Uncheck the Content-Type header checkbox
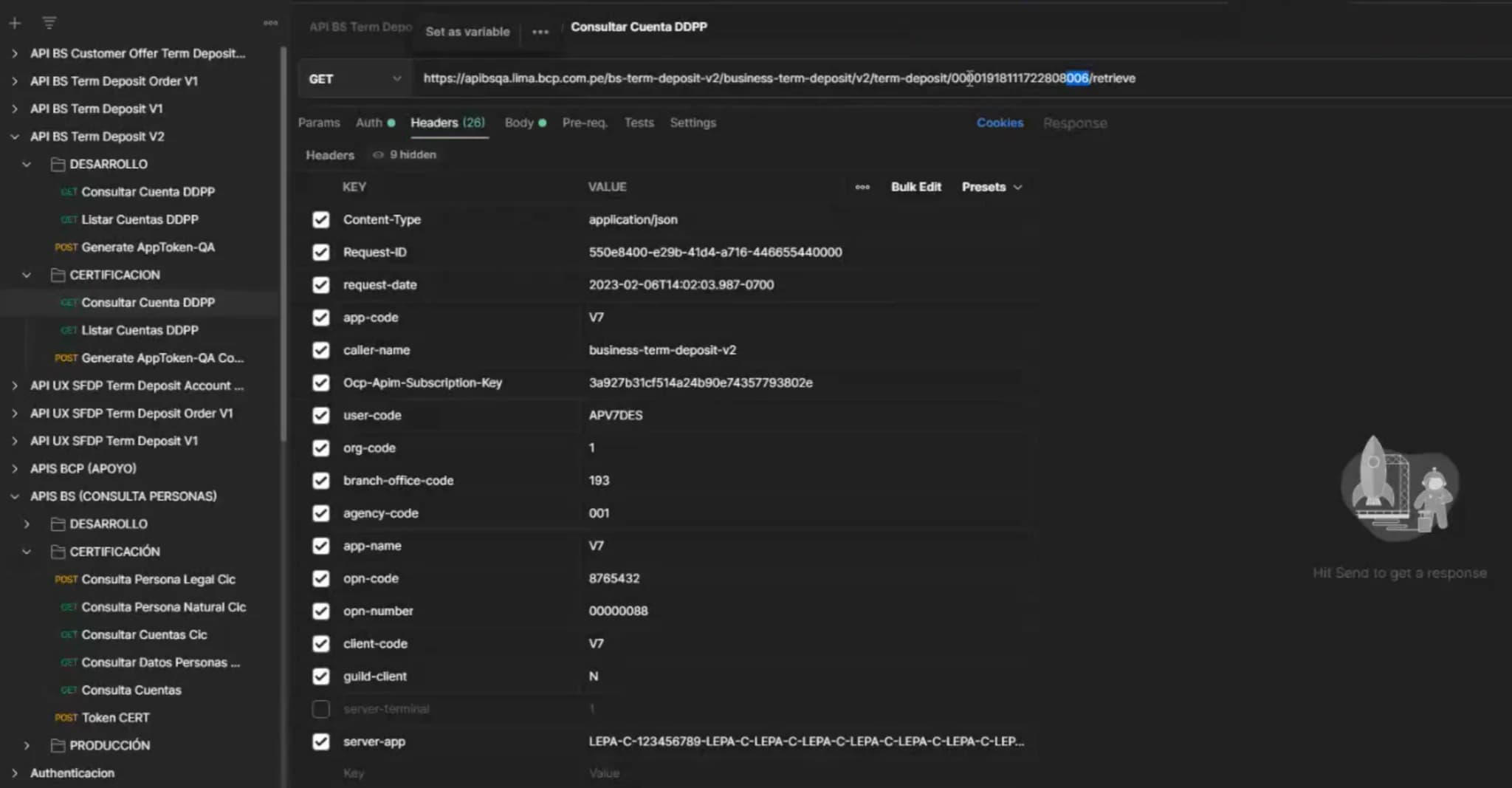This screenshot has width=1512, height=788. click(320, 220)
